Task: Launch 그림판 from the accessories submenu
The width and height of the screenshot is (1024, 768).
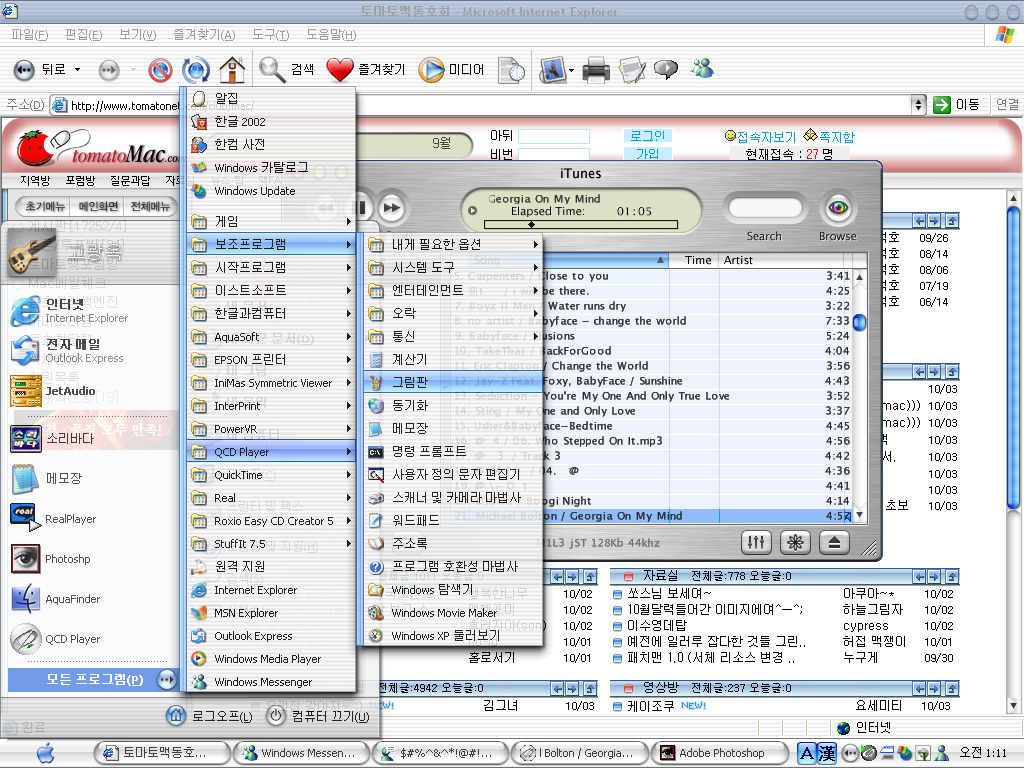Action: (408, 382)
